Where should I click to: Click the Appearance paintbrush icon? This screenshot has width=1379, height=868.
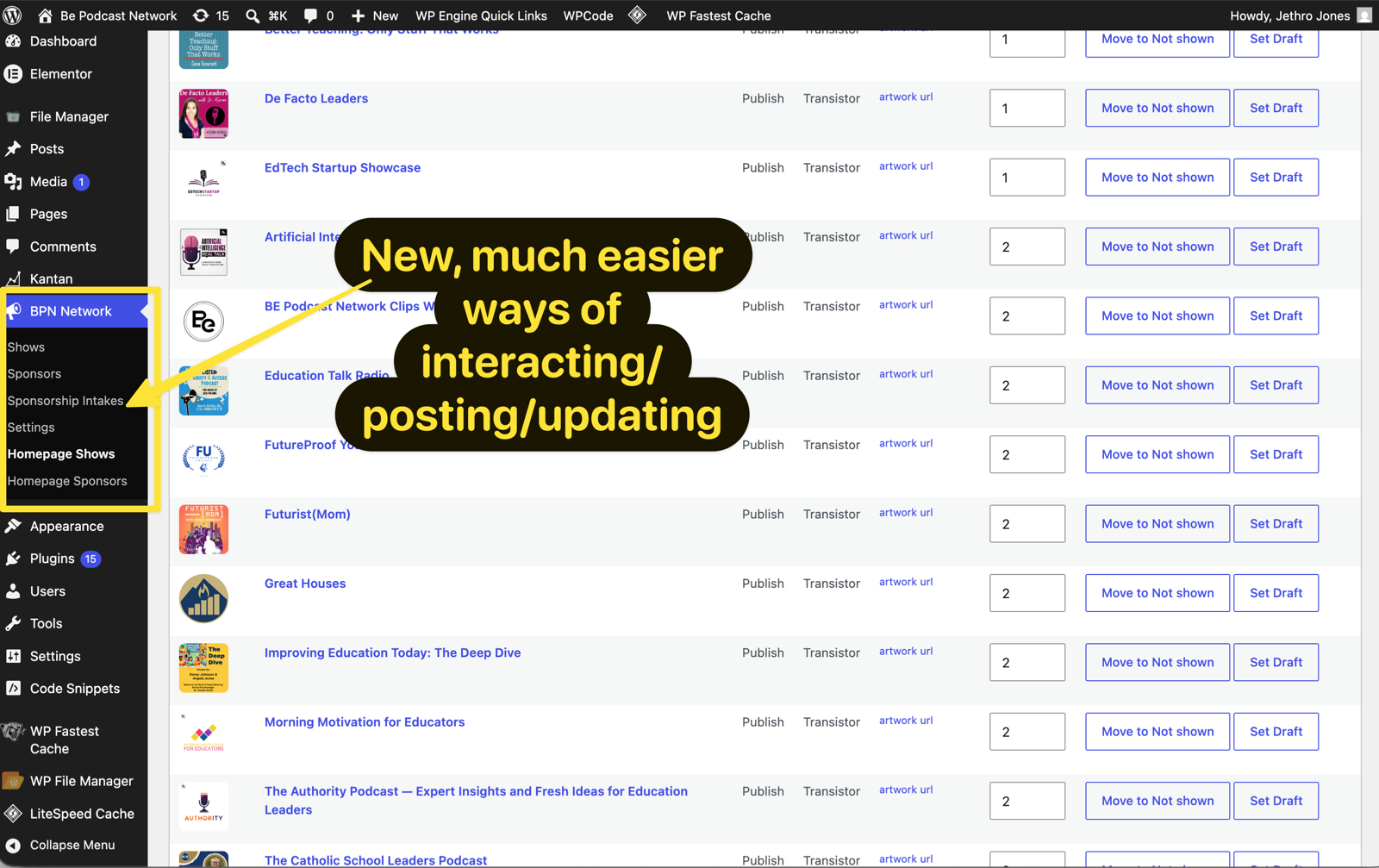(13, 527)
